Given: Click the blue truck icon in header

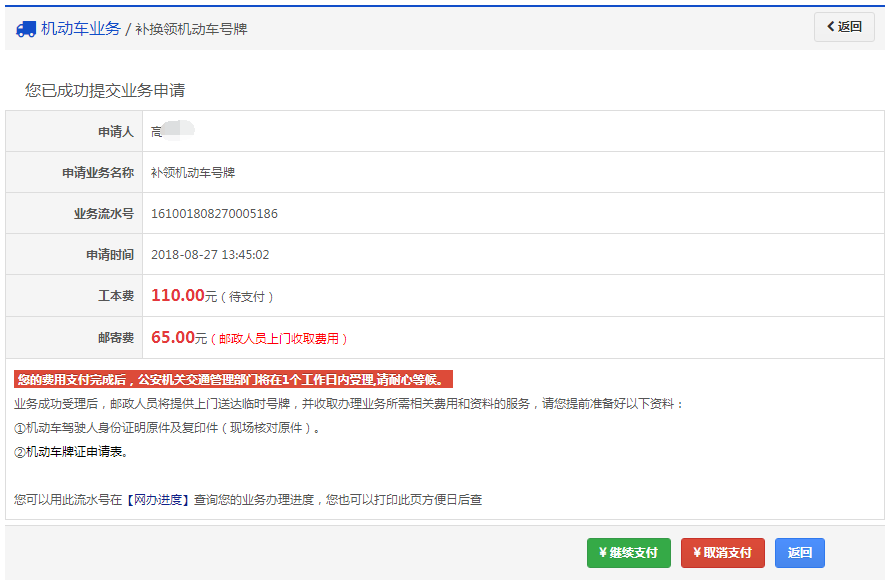Looking at the screenshot, I should (26, 29).
